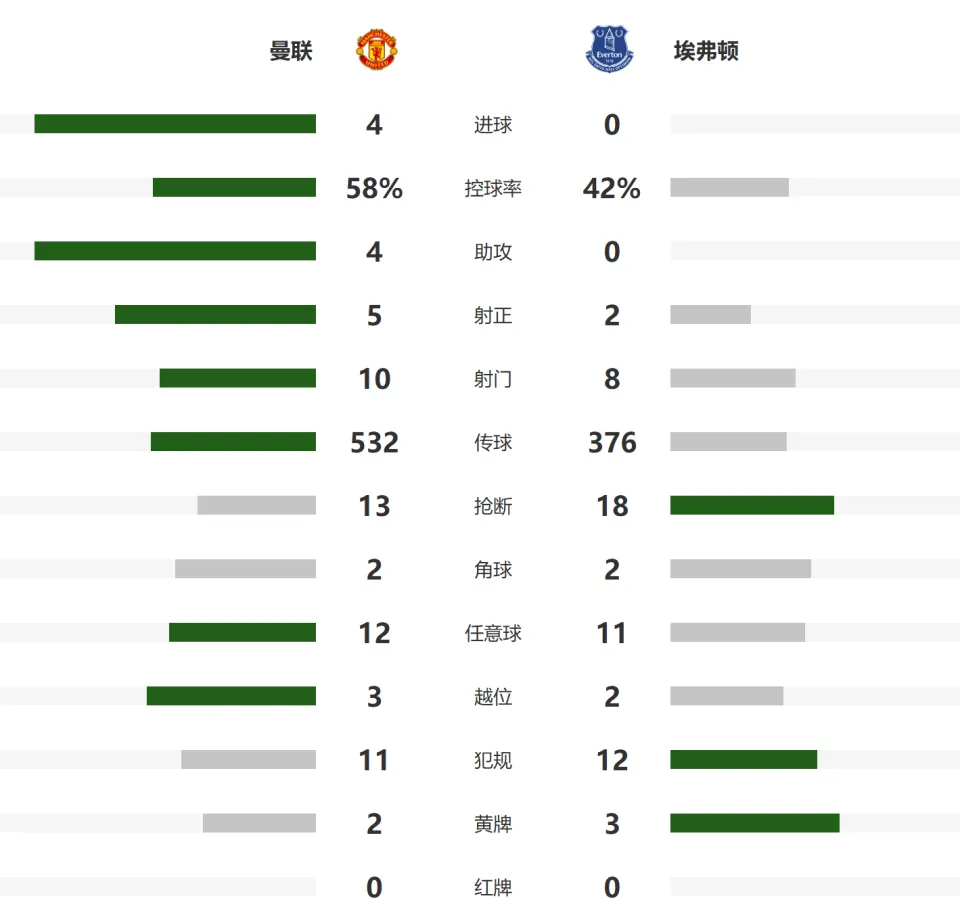Click Everton's green 黄牌 bar
This screenshot has height=915, width=960.
(x=755, y=823)
